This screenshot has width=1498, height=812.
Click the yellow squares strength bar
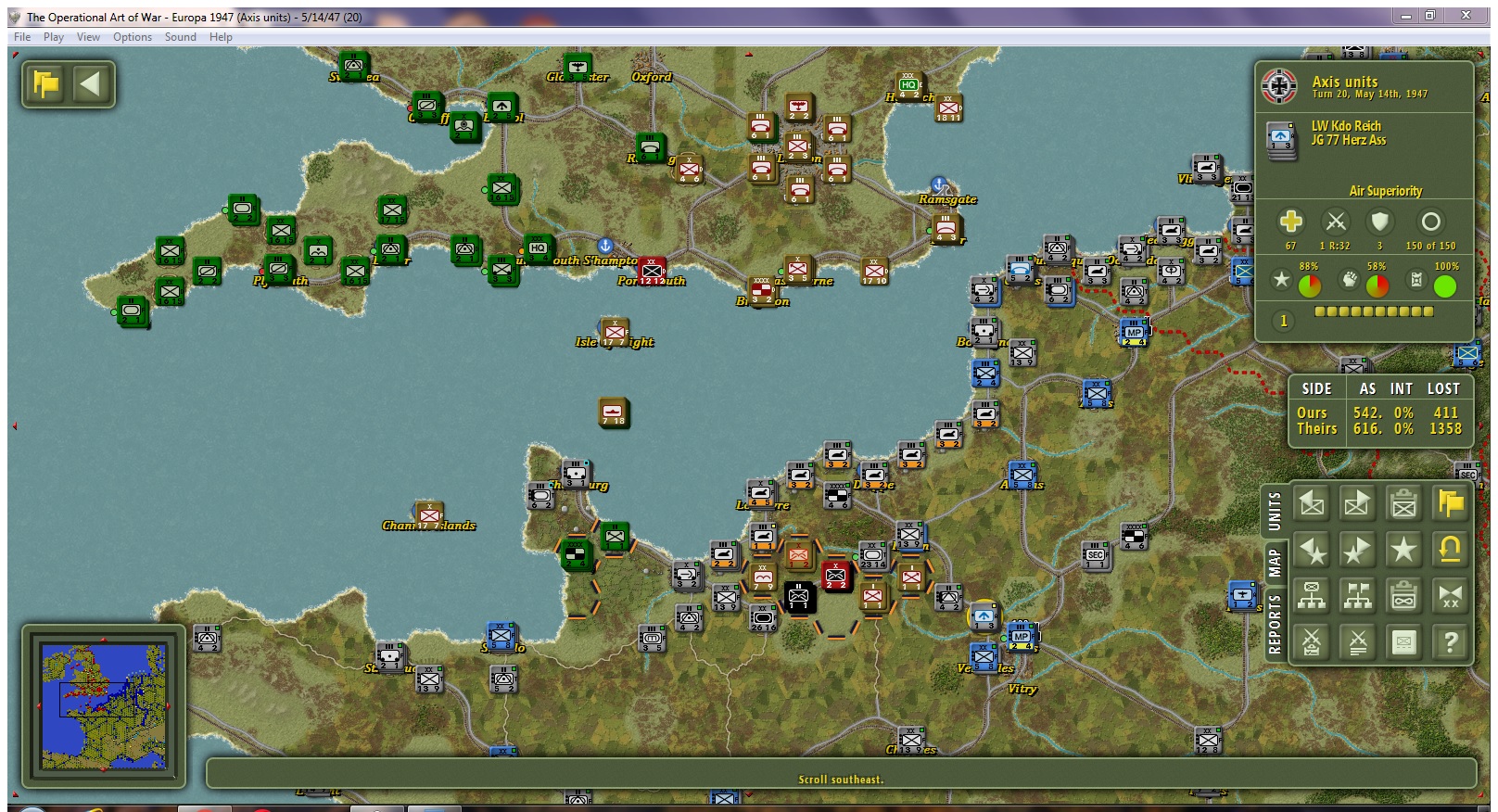[x=1374, y=312]
